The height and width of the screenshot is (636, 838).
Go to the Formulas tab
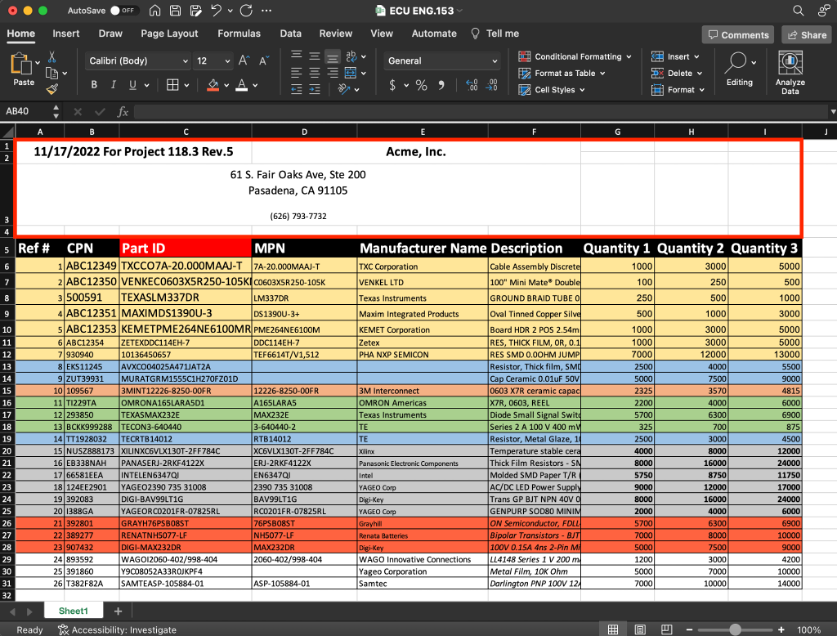pyautogui.click(x=239, y=34)
